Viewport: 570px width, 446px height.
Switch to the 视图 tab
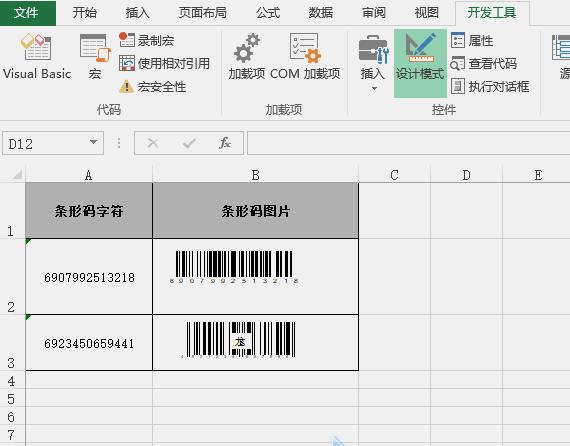[x=426, y=13]
